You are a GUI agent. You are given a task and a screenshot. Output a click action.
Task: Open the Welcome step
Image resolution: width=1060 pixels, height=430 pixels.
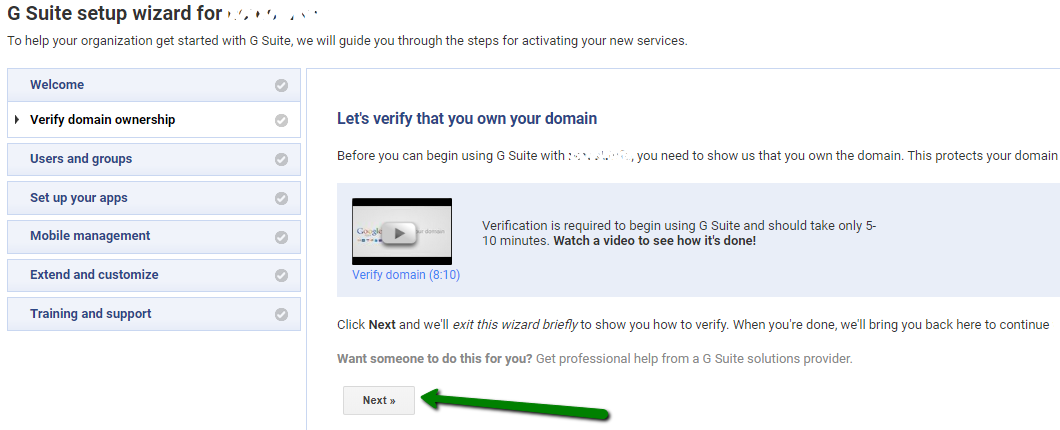[x=153, y=85]
